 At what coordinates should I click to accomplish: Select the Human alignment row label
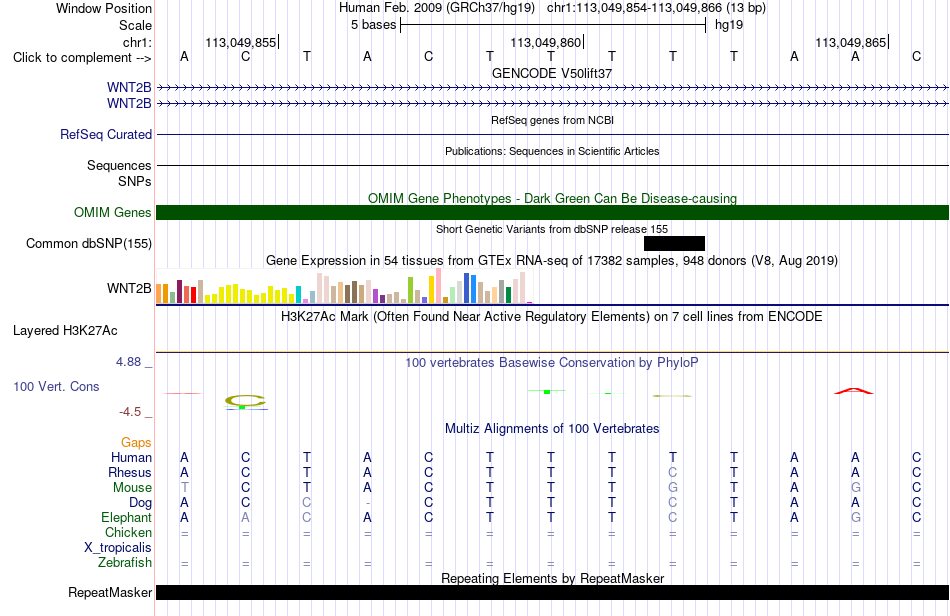pyautogui.click(x=131, y=457)
